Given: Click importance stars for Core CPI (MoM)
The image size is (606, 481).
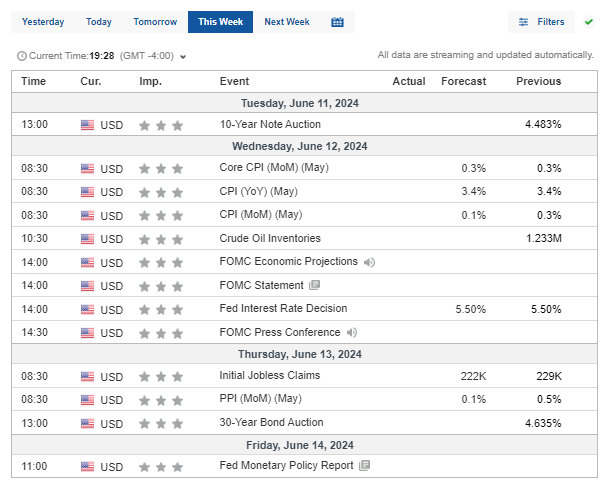Looking at the screenshot, I should (161, 168).
